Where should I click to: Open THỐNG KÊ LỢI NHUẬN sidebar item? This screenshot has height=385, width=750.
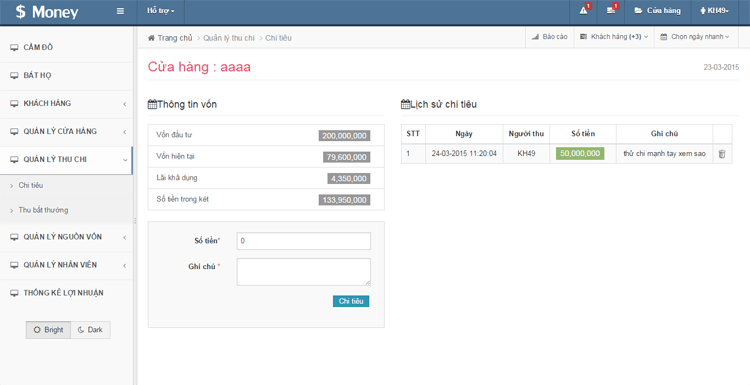(x=66, y=293)
